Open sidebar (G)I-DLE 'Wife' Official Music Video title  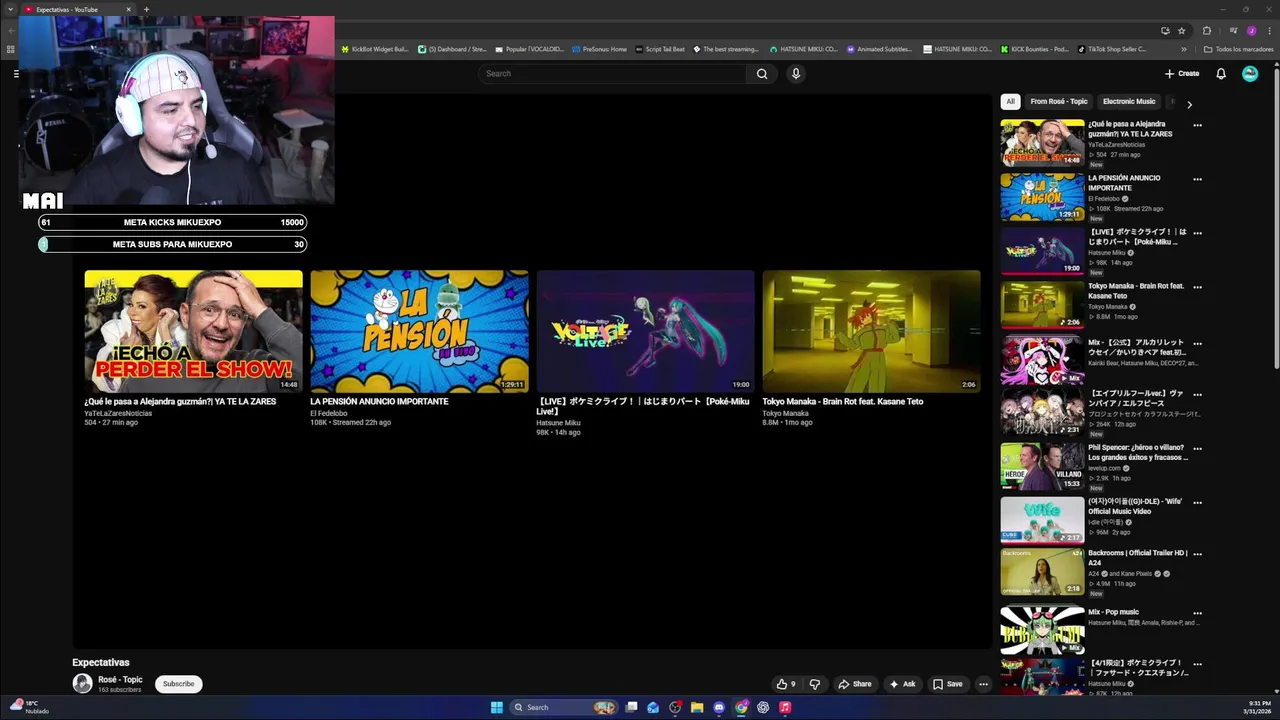[x=1135, y=506]
